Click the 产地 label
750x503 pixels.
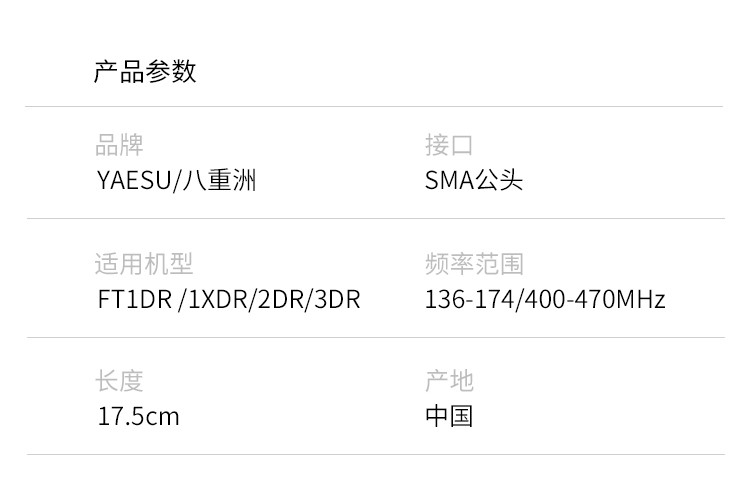pyautogui.click(x=449, y=381)
